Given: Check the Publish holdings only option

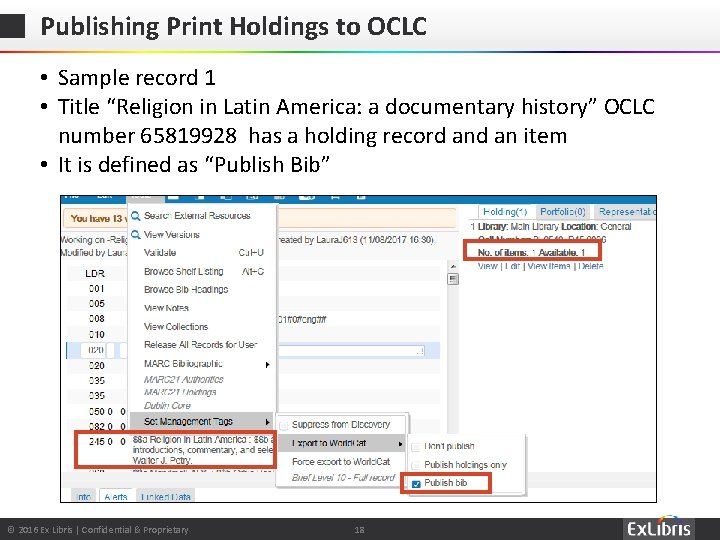Looking at the screenshot, I should (416, 465).
